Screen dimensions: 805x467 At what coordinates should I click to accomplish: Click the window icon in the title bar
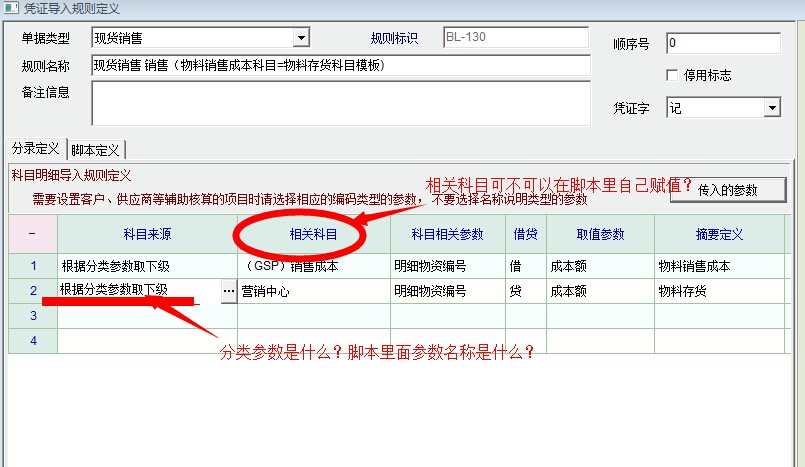click(x=10, y=9)
